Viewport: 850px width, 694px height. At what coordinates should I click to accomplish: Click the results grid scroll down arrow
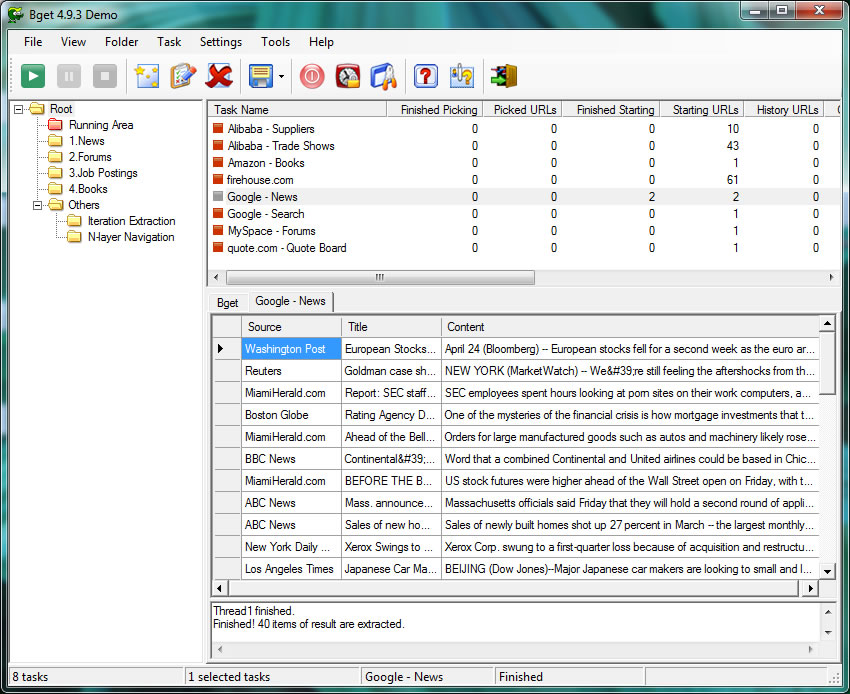click(827, 571)
